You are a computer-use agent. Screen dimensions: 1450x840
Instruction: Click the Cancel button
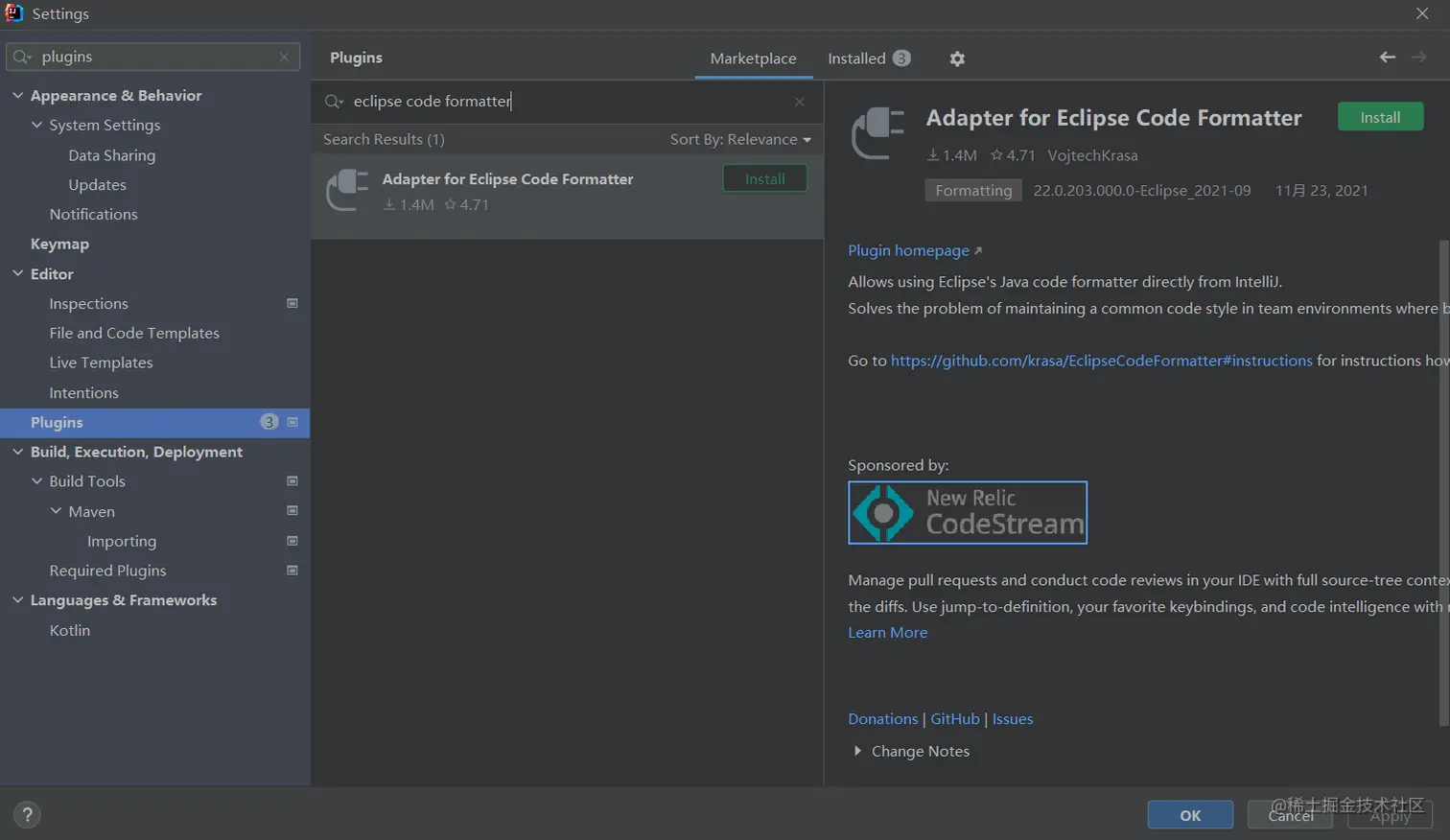pos(1291,815)
